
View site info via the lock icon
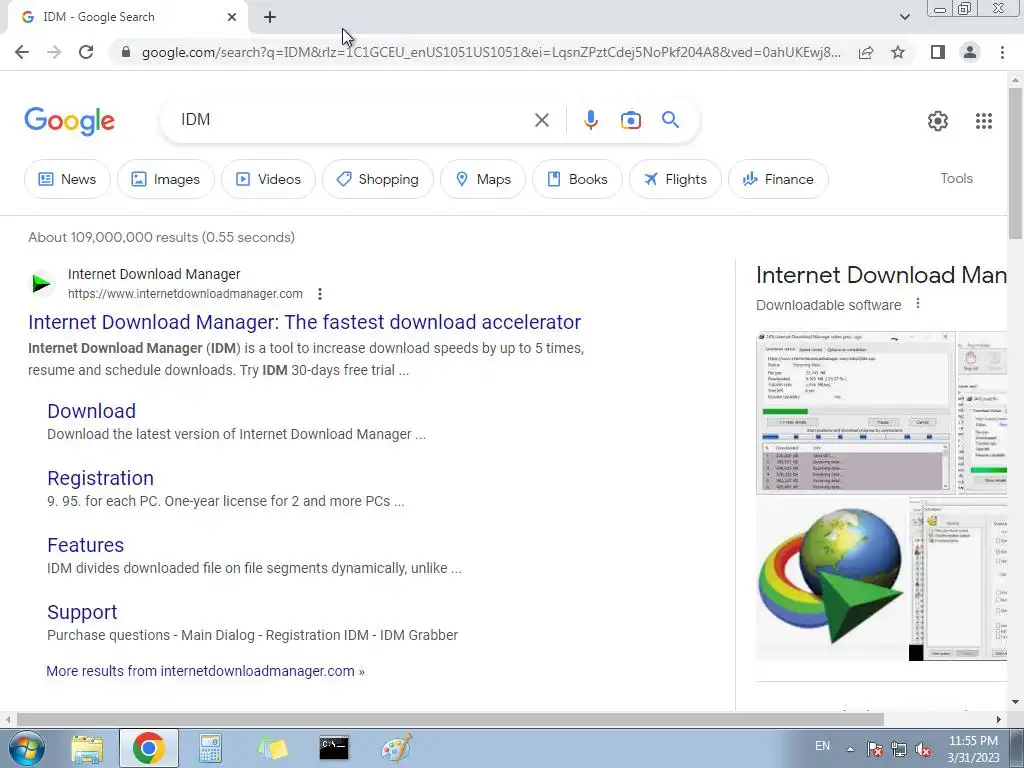(x=126, y=52)
